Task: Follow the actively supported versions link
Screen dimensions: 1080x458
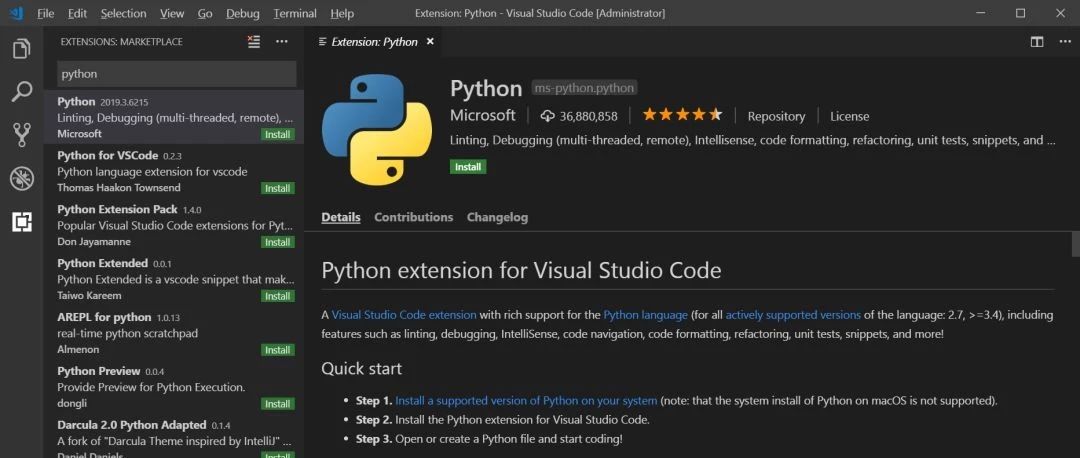Action: 793,315
